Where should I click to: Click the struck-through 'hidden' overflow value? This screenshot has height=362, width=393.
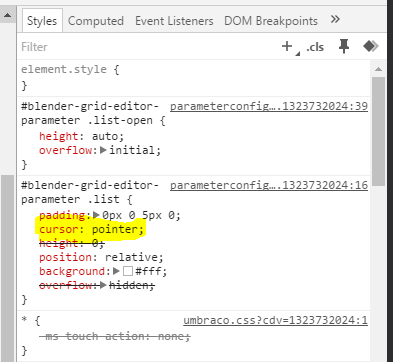[x=132, y=285]
